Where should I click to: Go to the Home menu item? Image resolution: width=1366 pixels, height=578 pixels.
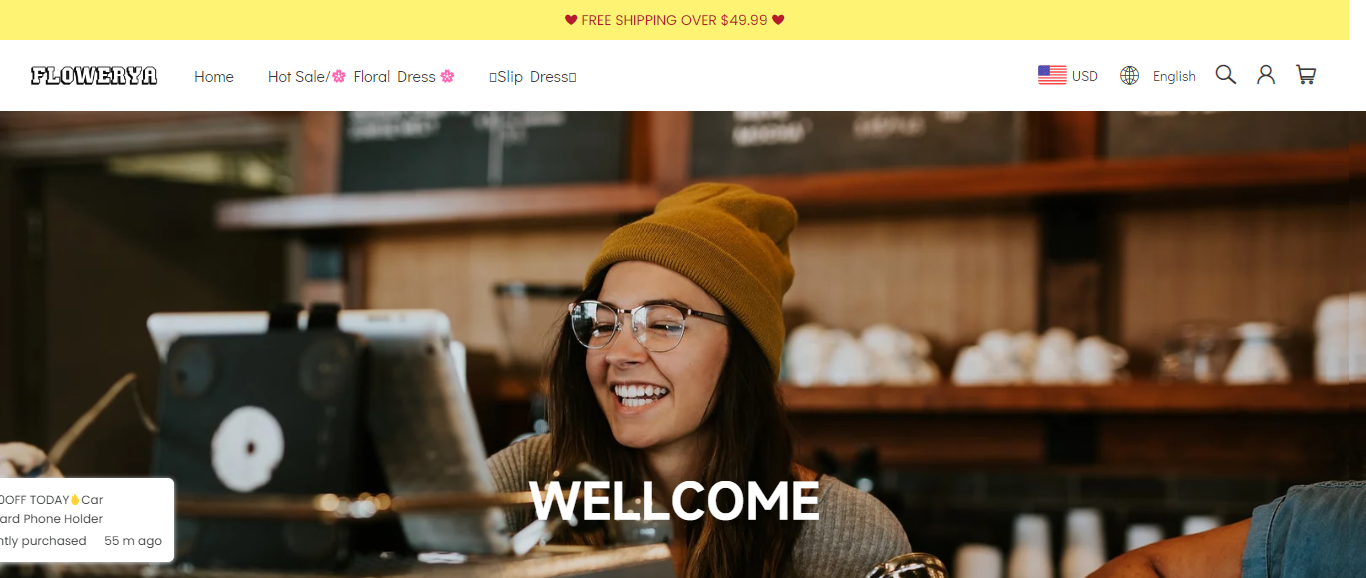(x=214, y=77)
